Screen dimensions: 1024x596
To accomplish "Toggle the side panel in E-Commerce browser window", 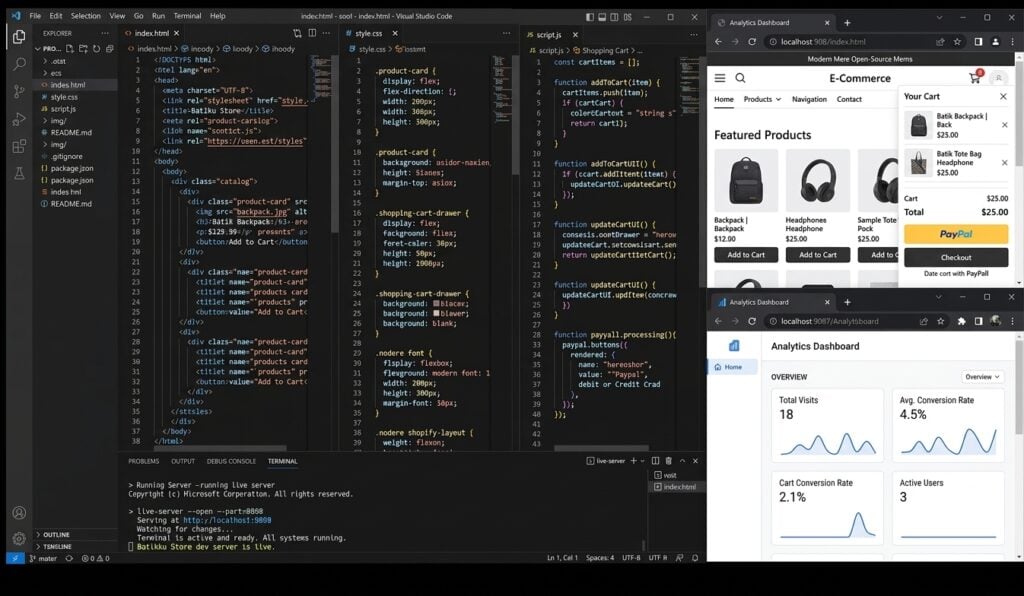I will coord(978,41).
